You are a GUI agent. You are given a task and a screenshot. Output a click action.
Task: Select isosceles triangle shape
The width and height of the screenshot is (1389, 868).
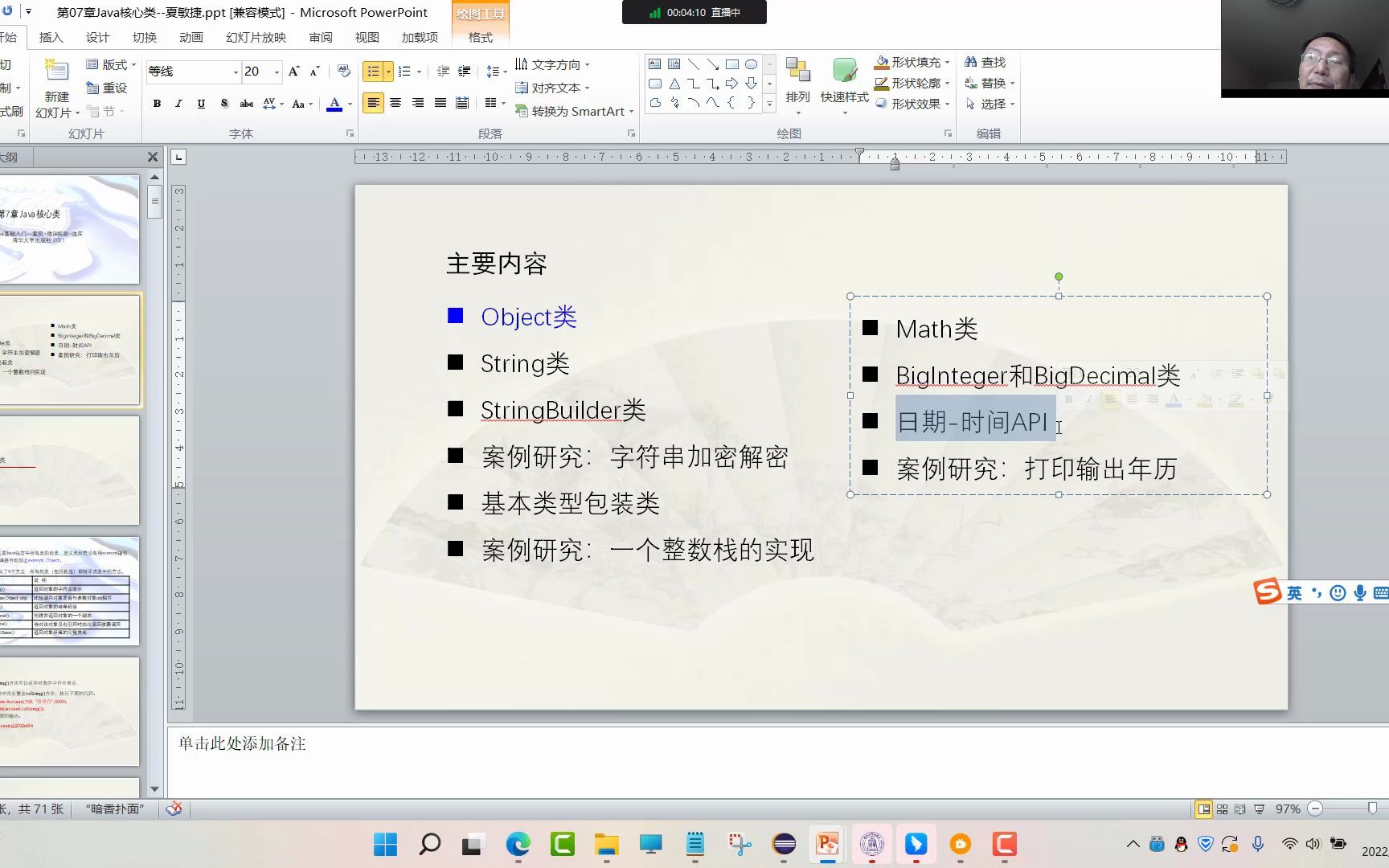pyautogui.click(x=674, y=84)
